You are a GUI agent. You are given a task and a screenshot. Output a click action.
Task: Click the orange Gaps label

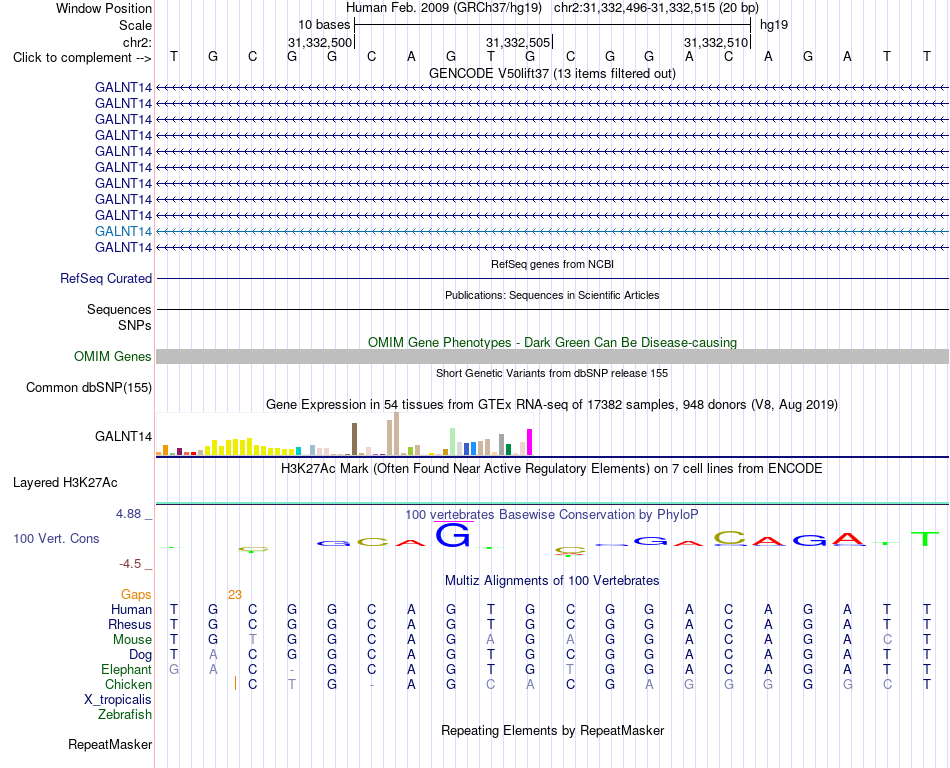(x=136, y=595)
